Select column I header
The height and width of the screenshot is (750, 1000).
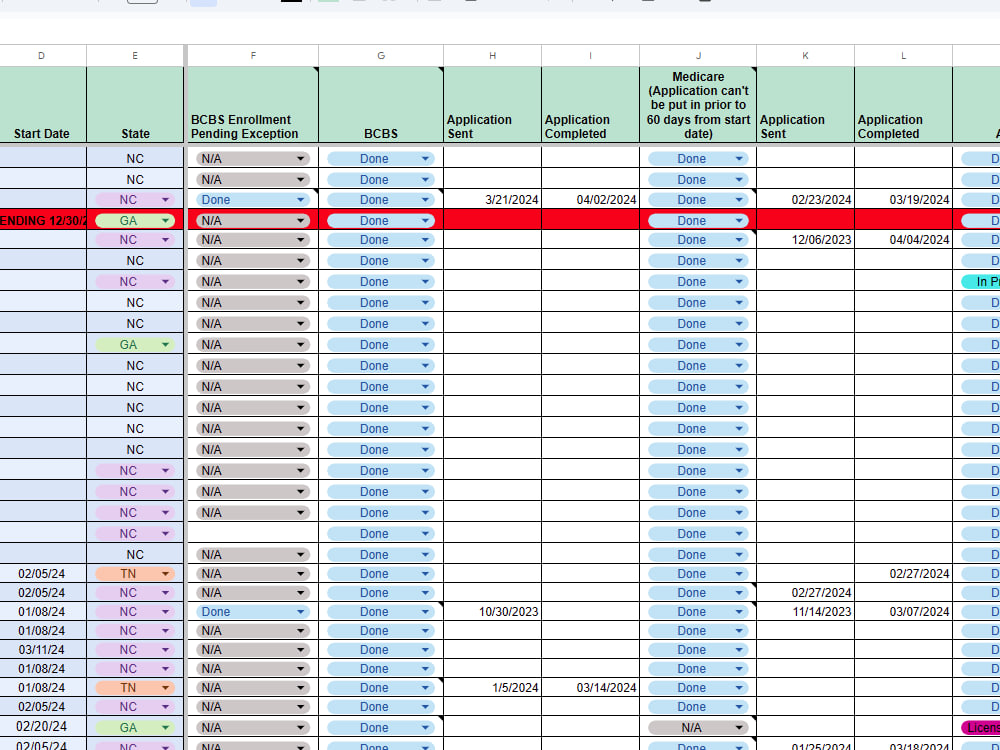[591, 56]
